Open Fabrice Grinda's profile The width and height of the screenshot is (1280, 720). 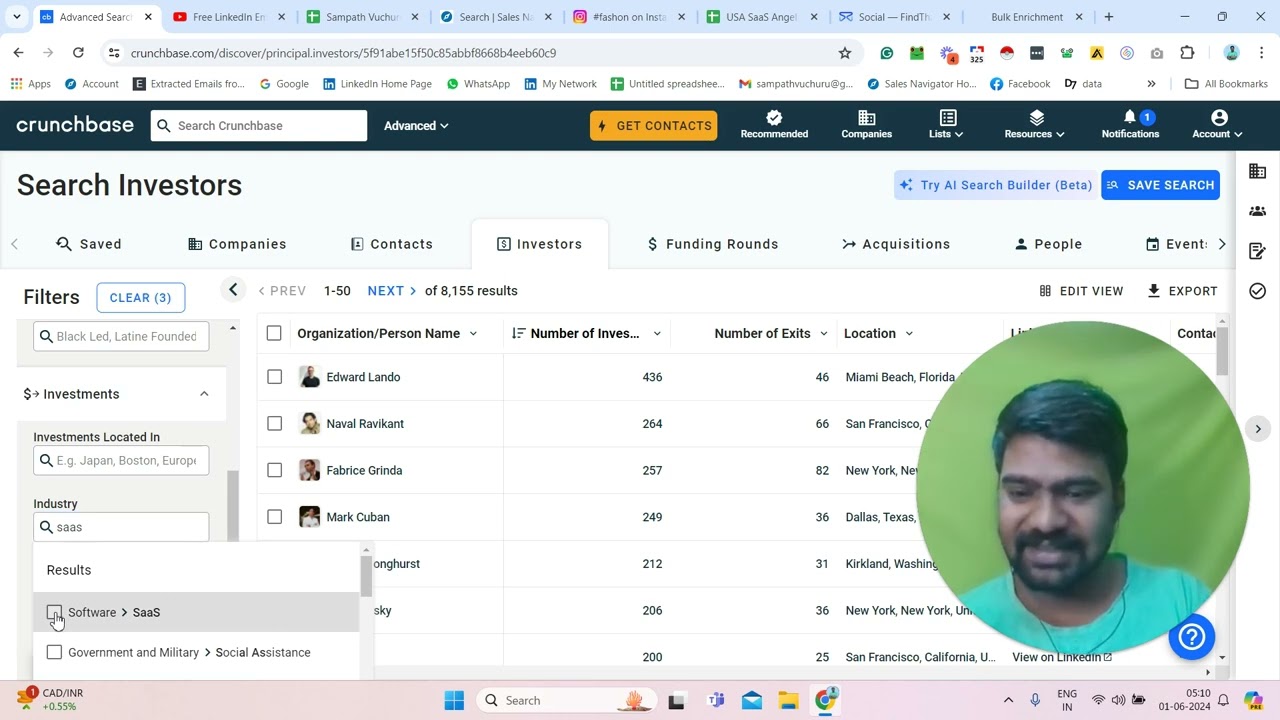point(364,470)
